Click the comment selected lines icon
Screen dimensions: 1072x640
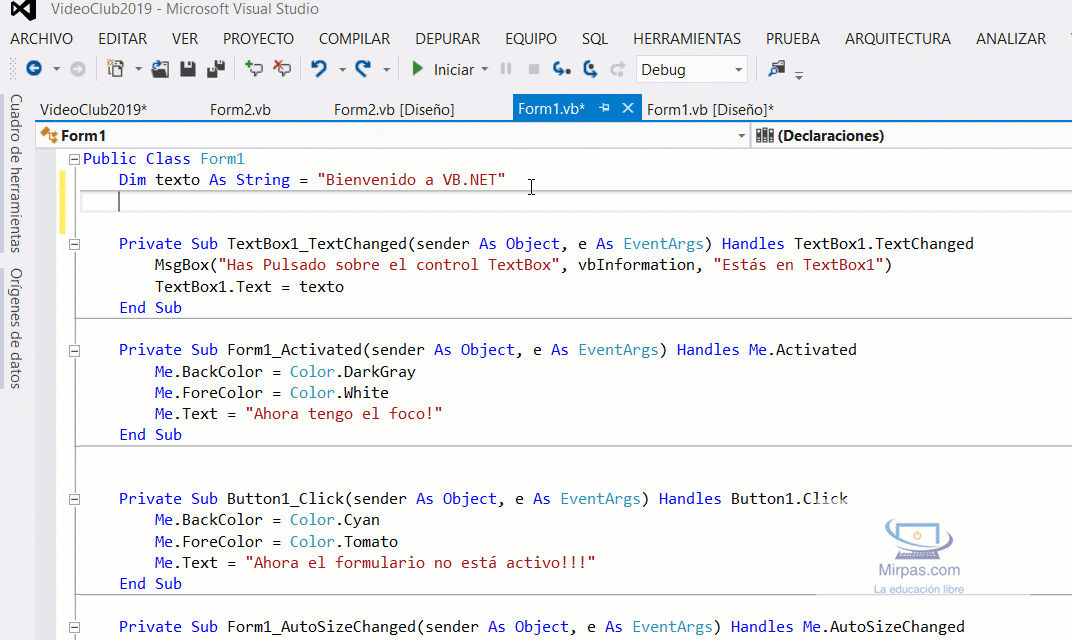coord(254,69)
